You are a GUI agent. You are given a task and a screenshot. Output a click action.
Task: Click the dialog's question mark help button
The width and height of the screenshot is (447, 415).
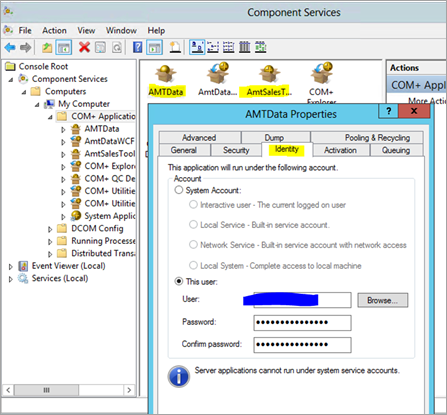pos(388,111)
